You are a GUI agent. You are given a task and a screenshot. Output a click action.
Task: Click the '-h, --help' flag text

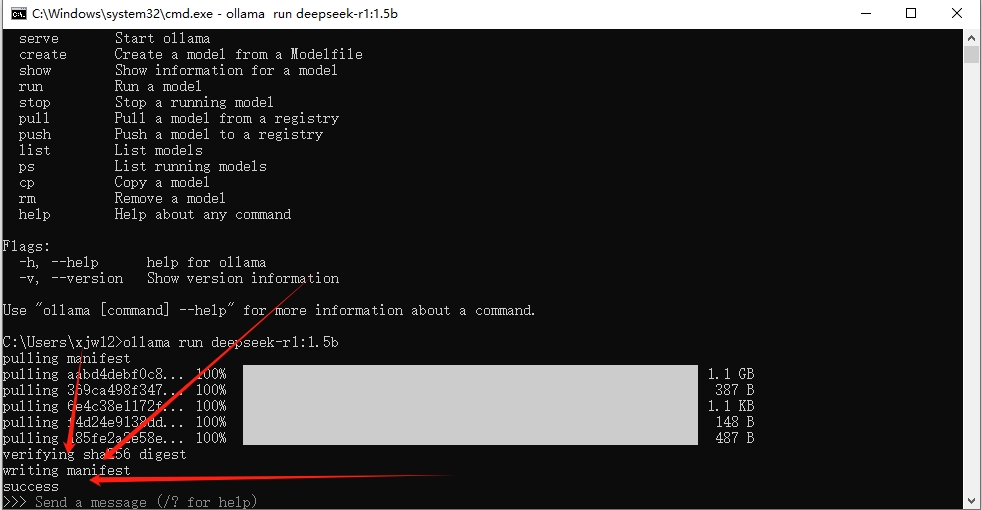point(59,263)
